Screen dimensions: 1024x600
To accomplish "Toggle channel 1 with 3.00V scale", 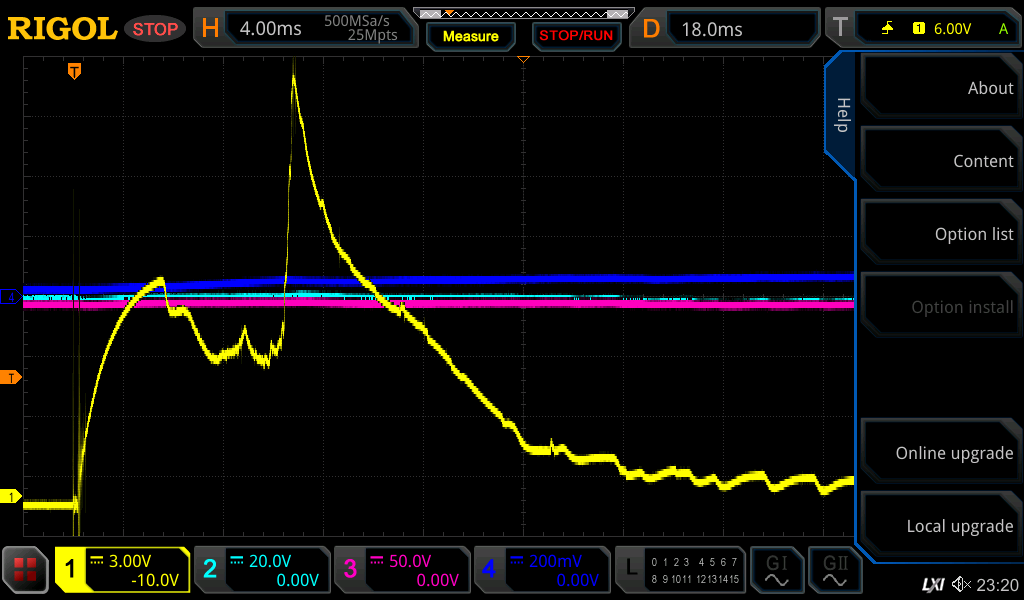I will [122, 570].
